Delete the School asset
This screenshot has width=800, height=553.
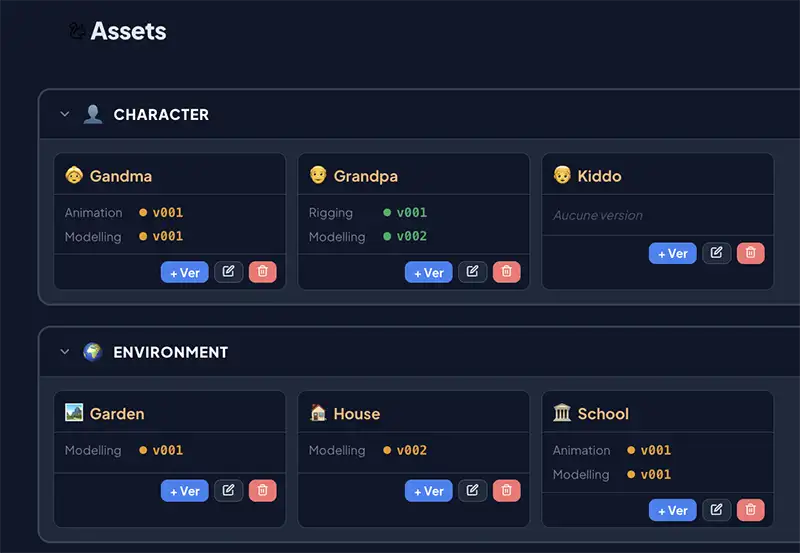pos(750,510)
